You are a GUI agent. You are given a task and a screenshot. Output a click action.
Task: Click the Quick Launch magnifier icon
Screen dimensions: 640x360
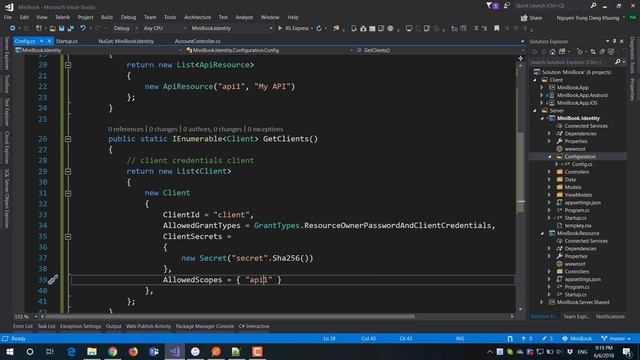point(593,6)
